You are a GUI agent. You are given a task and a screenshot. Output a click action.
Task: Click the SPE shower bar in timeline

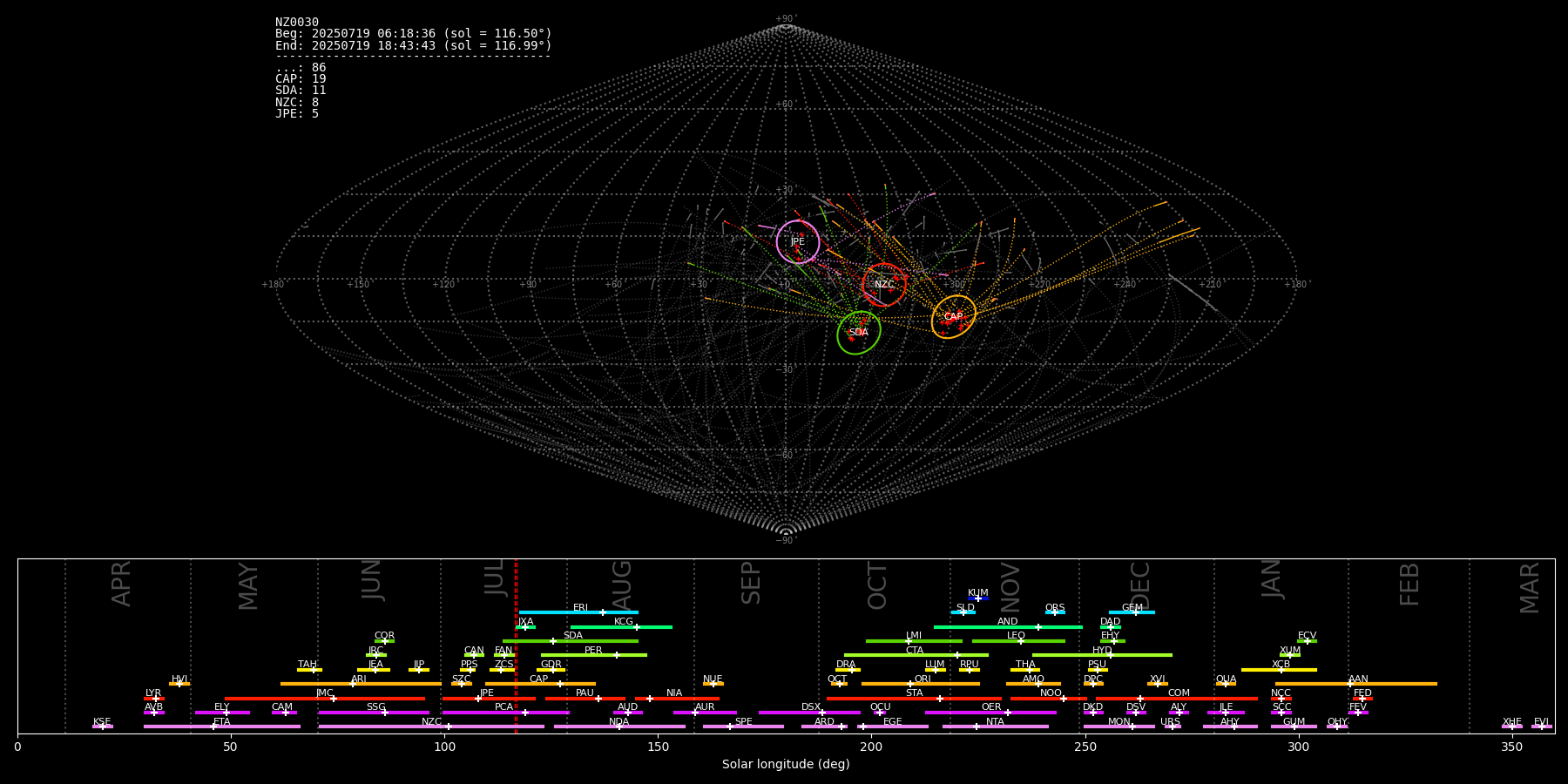[x=743, y=727]
